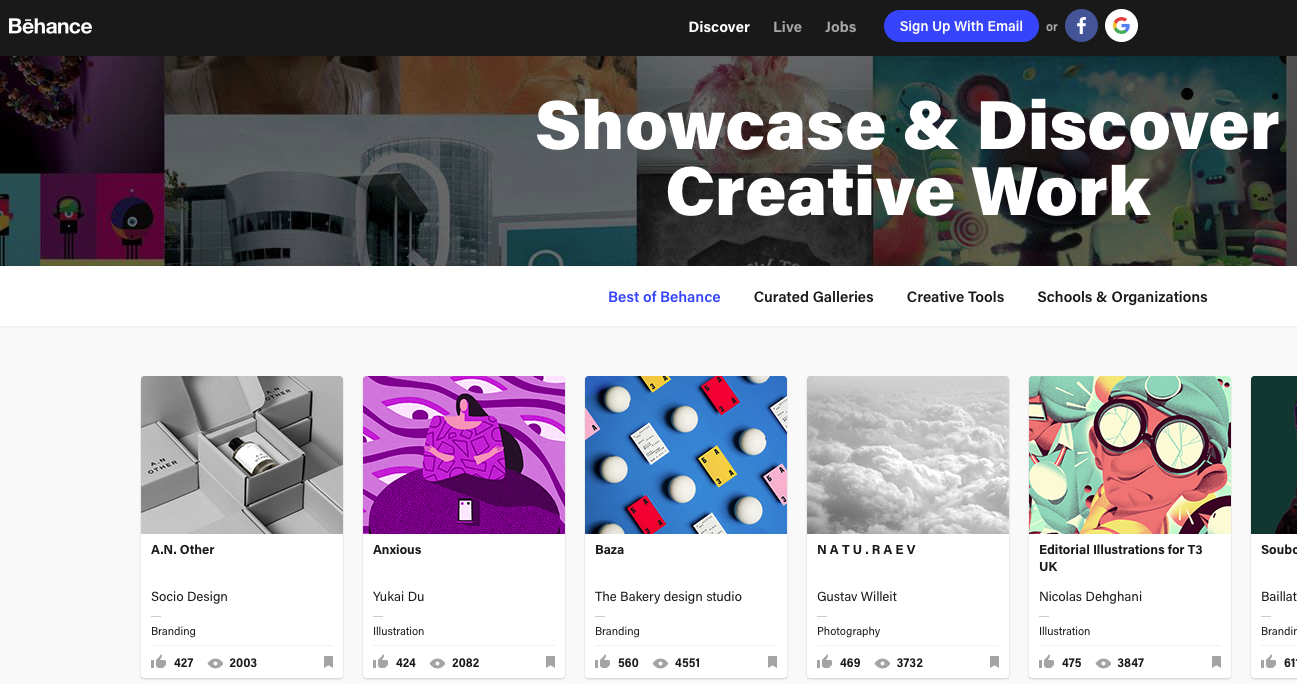Open Schools & Organizations section

[x=1122, y=297]
